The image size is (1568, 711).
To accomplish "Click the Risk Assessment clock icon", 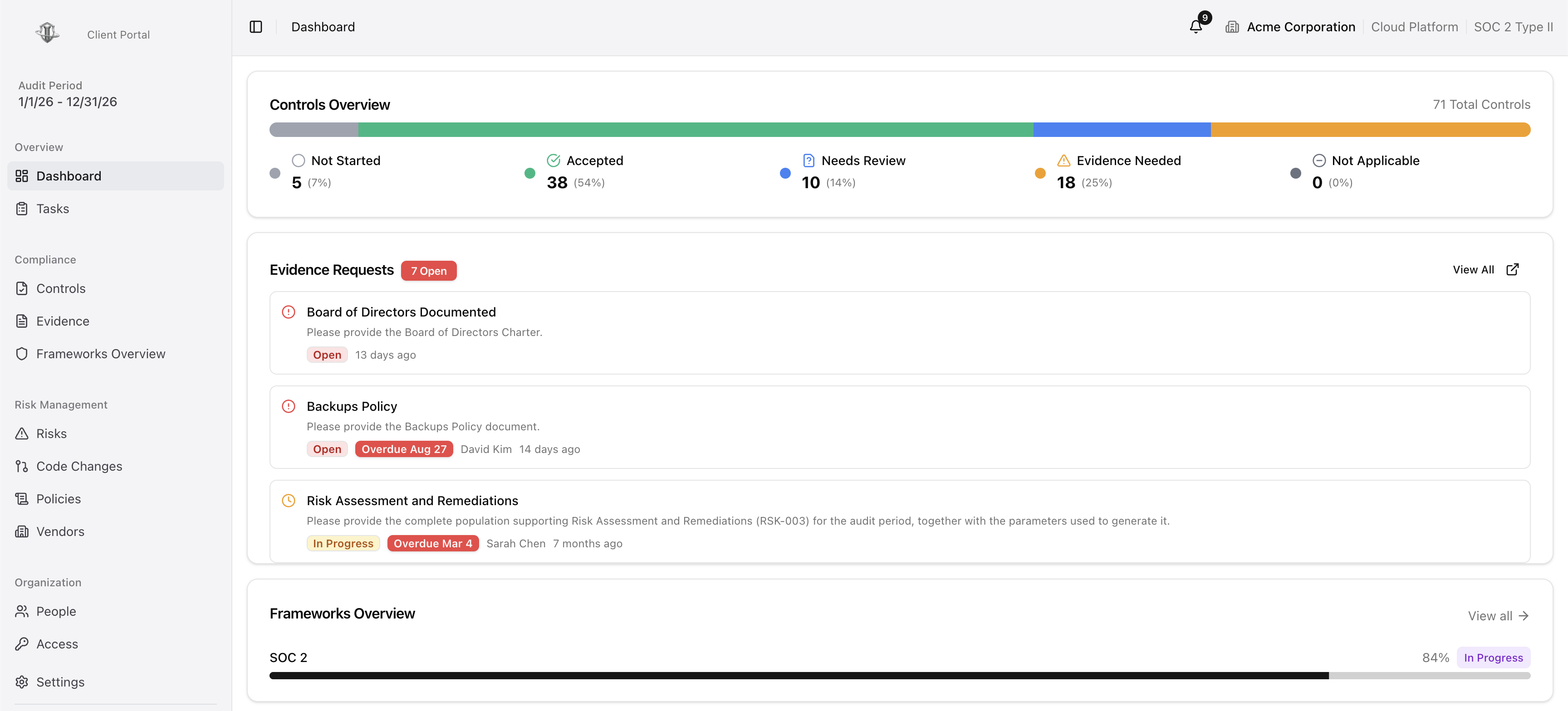I will (x=289, y=501).
